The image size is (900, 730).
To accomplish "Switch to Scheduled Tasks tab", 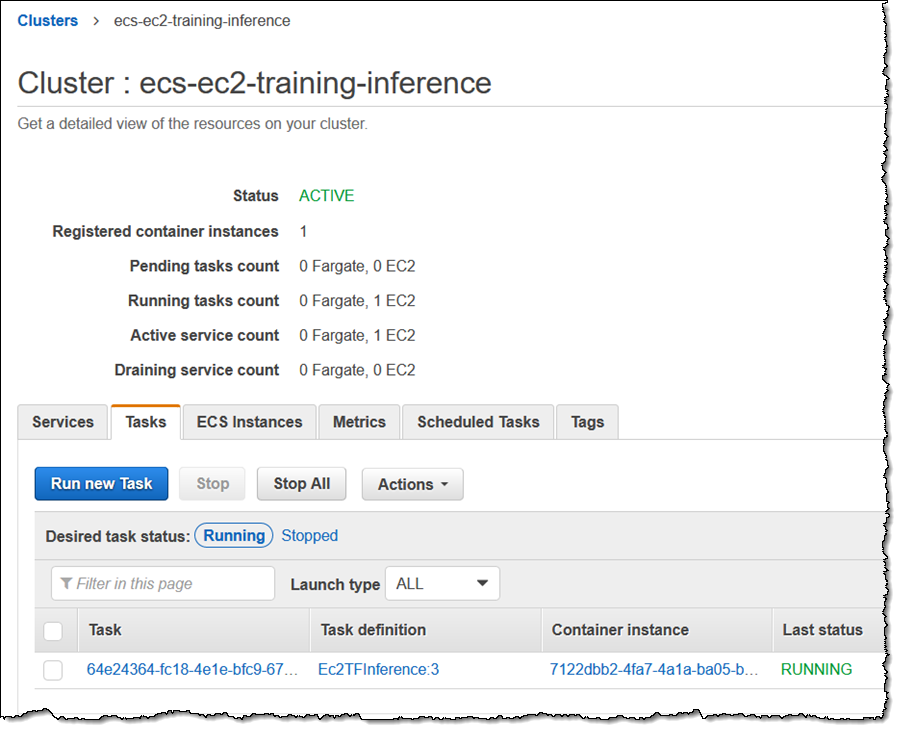I will click(478, 422).
